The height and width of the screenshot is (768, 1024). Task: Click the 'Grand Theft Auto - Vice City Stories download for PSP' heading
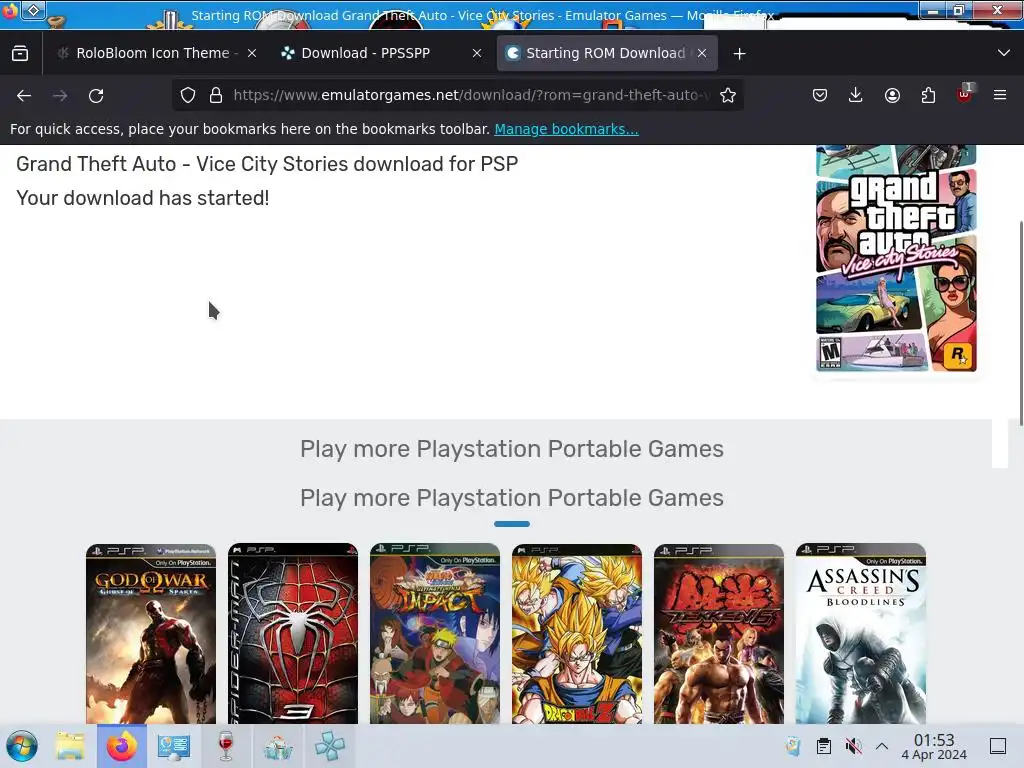pos(267,164)
